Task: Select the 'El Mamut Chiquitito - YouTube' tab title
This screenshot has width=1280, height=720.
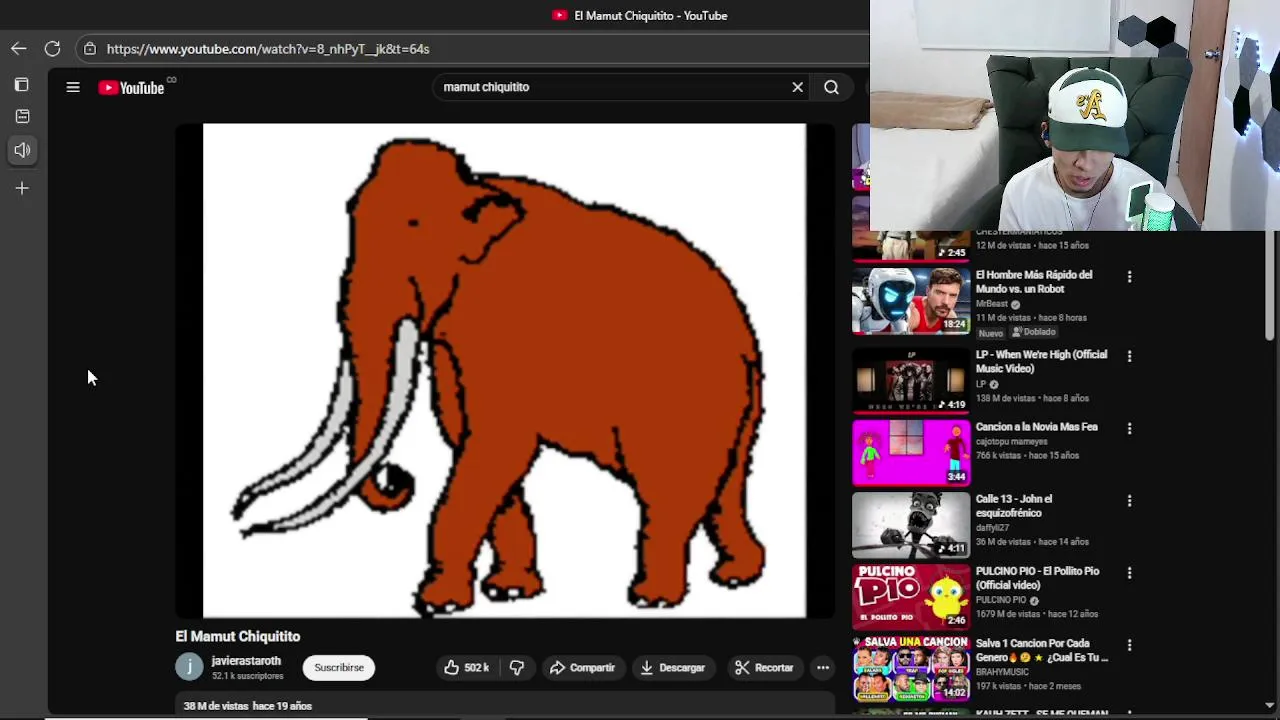Action: pyautogui.click(x=651, y=15)
